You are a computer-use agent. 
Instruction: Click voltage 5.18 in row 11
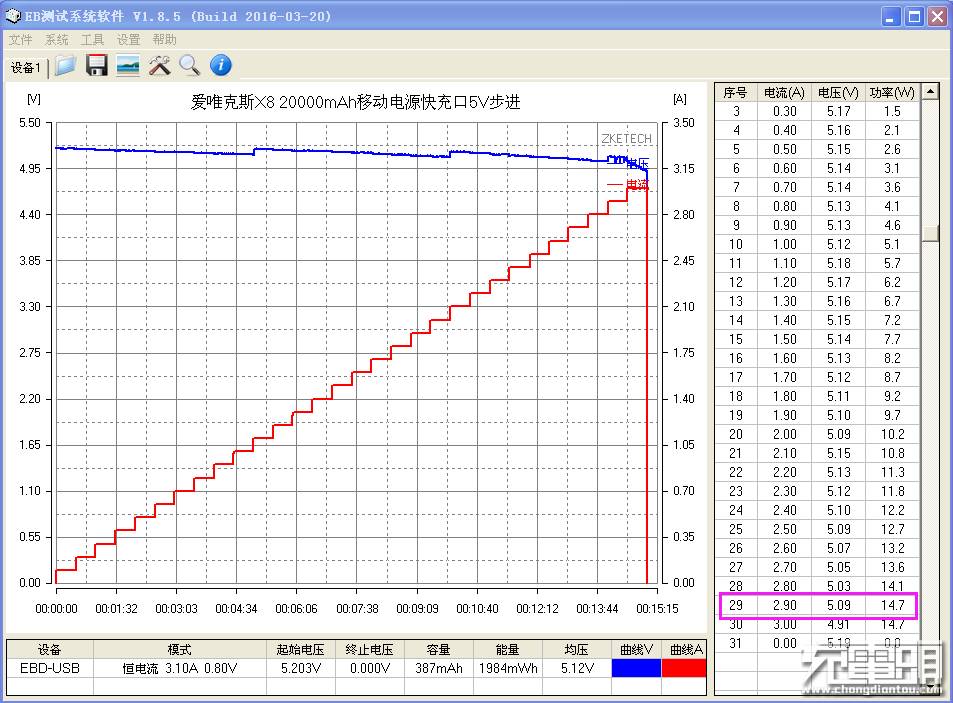838,263
